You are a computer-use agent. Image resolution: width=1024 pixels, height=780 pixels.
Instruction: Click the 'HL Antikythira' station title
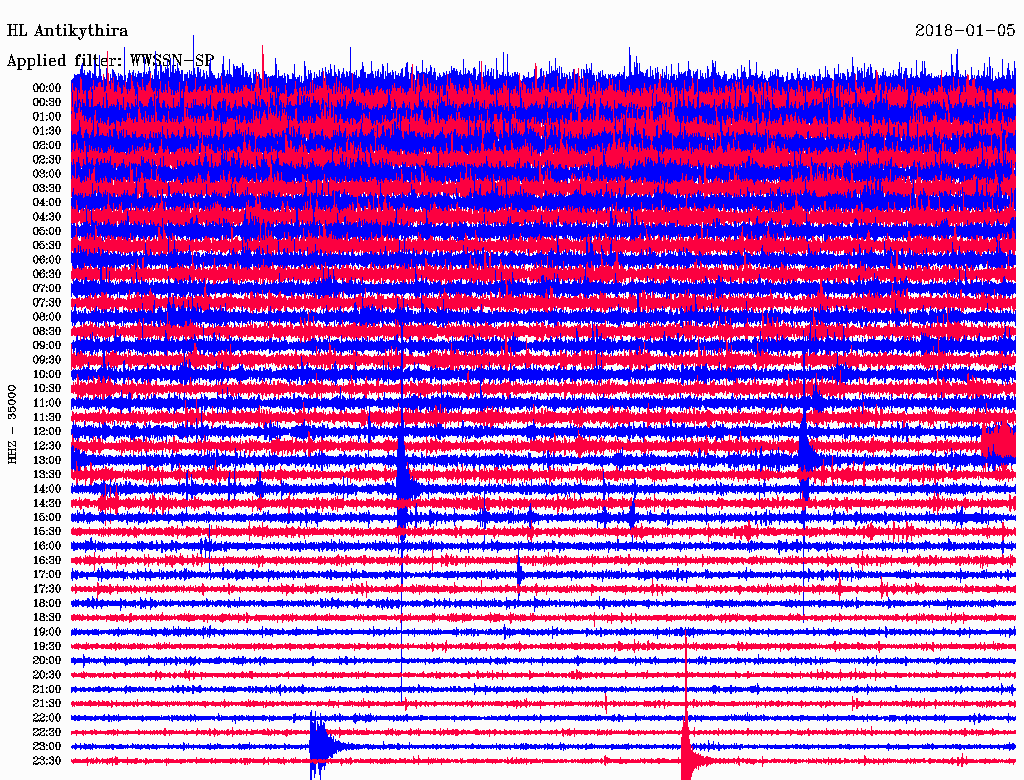(67, 31)
